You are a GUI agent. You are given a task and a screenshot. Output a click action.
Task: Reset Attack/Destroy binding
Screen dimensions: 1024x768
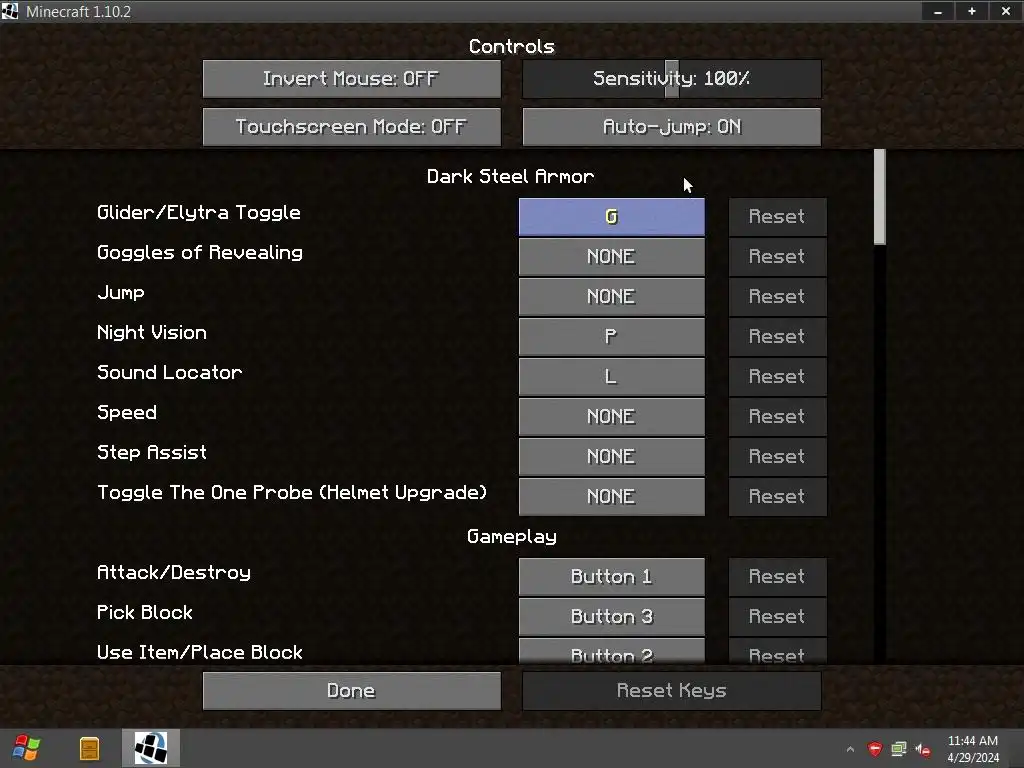(x=777, y=577)
